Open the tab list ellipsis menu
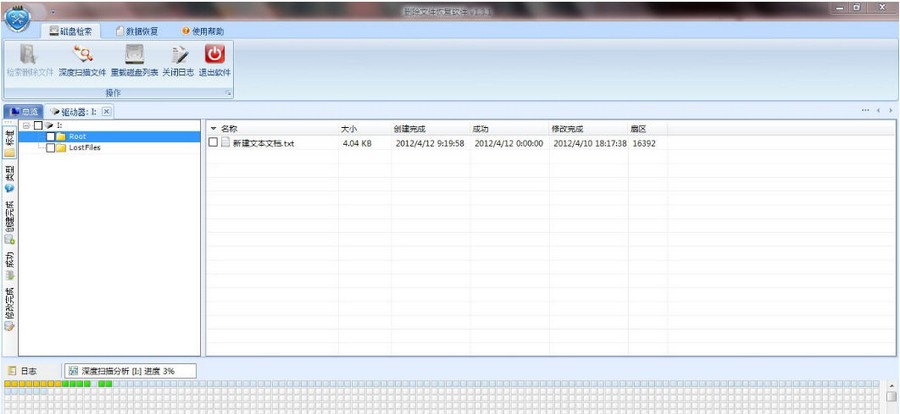This screenshot has height=414, width=900. coord(865,110)
